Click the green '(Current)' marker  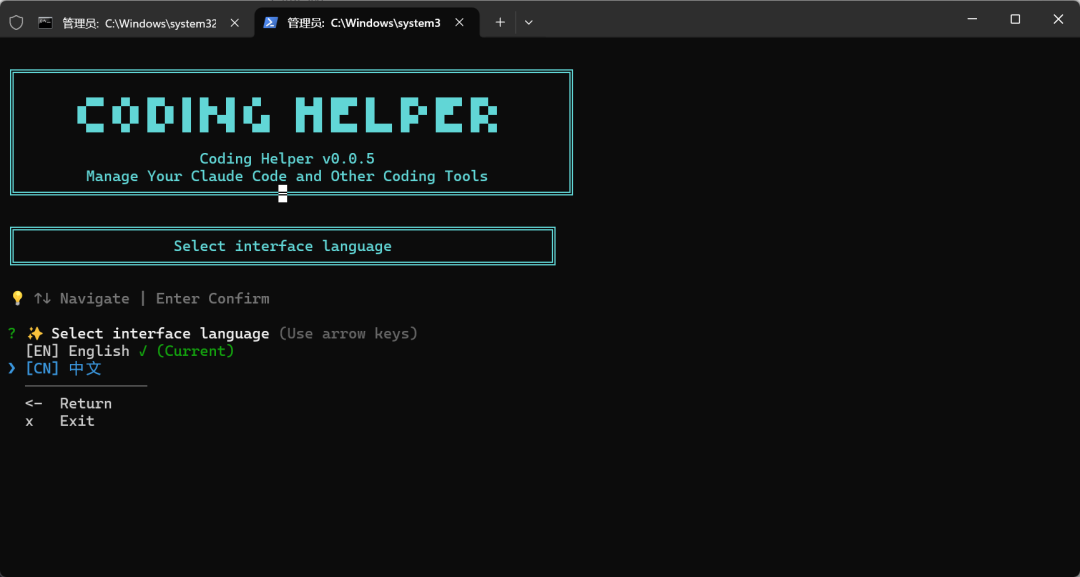pos(196,351)
